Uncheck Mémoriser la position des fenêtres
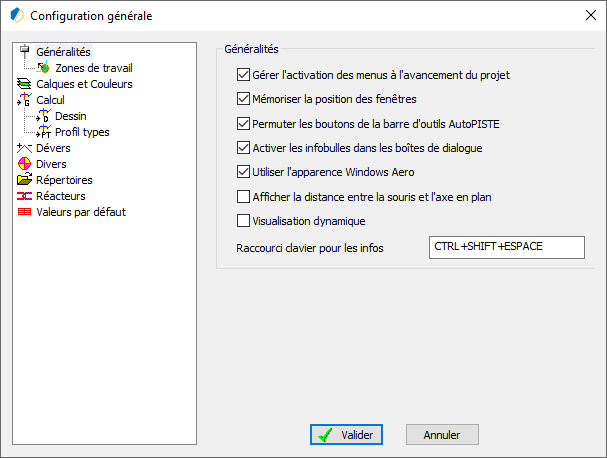The image size is (607, 458). pos(243,99)
